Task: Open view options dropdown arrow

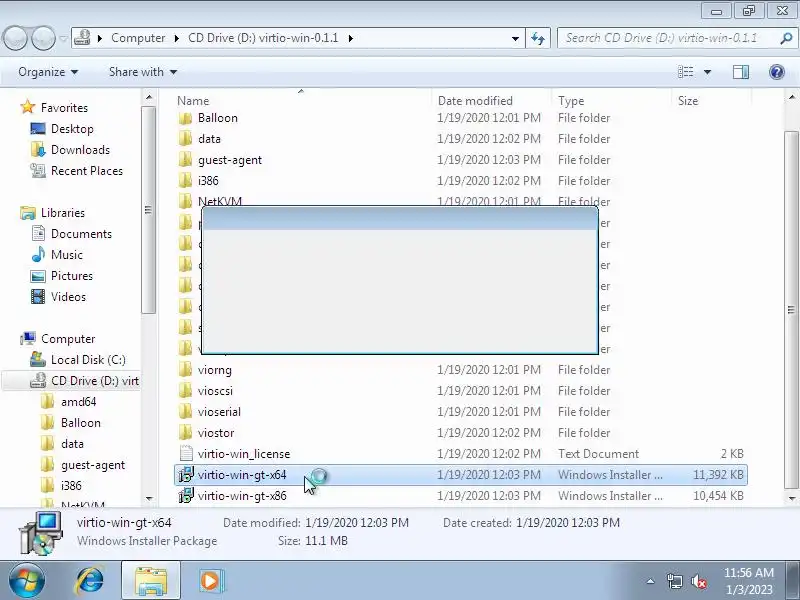Action: tap(708, 72)
